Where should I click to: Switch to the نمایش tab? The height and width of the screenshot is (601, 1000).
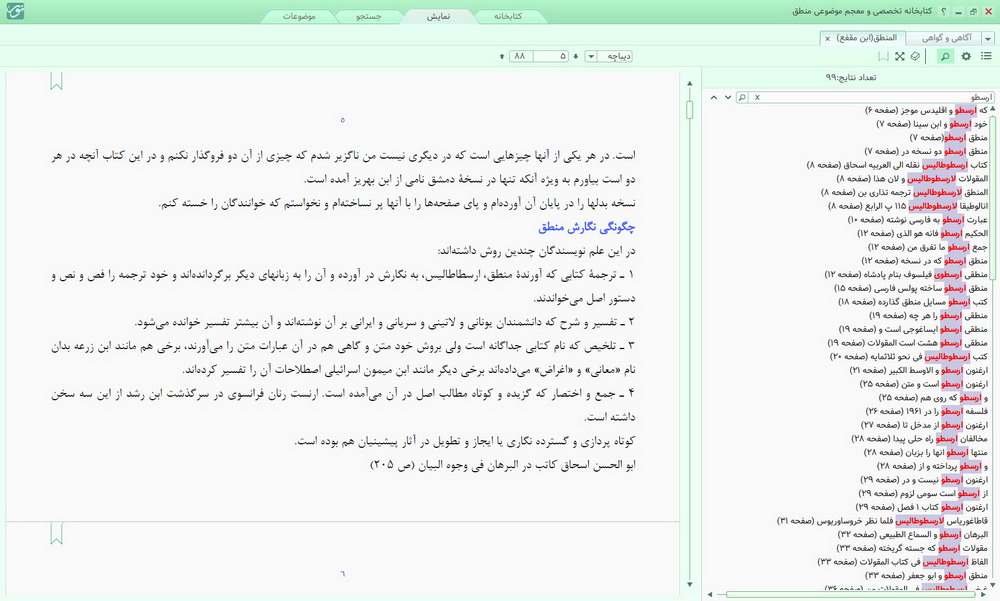tap(438, 16)
